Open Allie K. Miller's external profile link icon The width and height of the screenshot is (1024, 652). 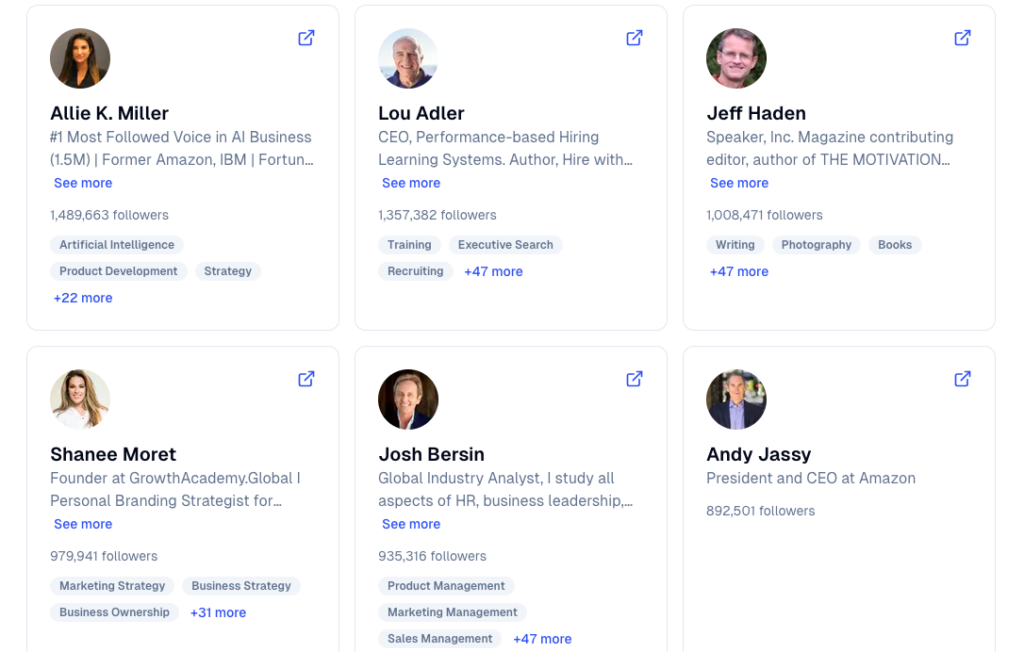(306, 38)
